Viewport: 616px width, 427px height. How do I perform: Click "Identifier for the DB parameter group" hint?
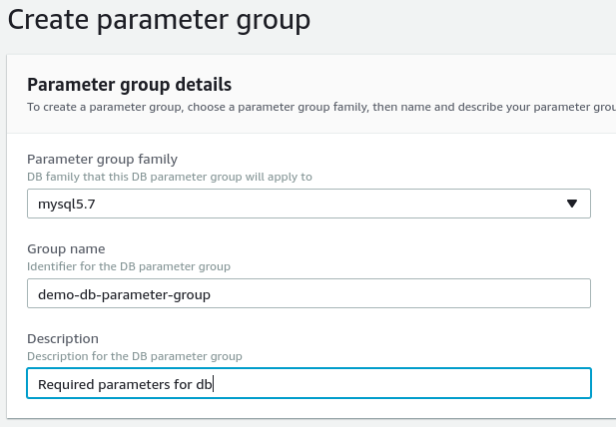[x=128, y=266]
